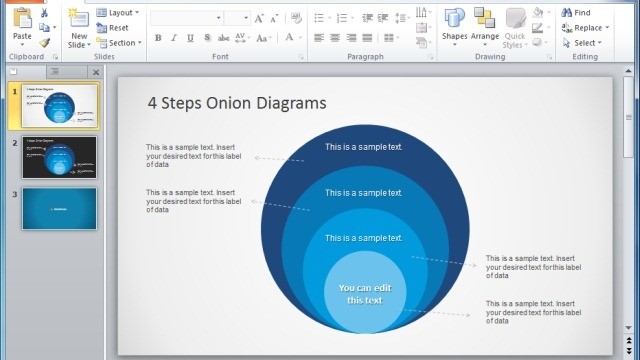Image resolution: width=640 pixels, height=360 pixels.
Task: Open Paragraph dialog launcher
Action: [431, 57]
